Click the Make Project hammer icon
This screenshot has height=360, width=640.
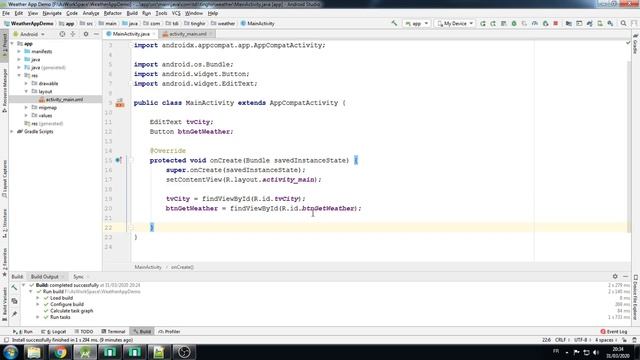(394, 24)
